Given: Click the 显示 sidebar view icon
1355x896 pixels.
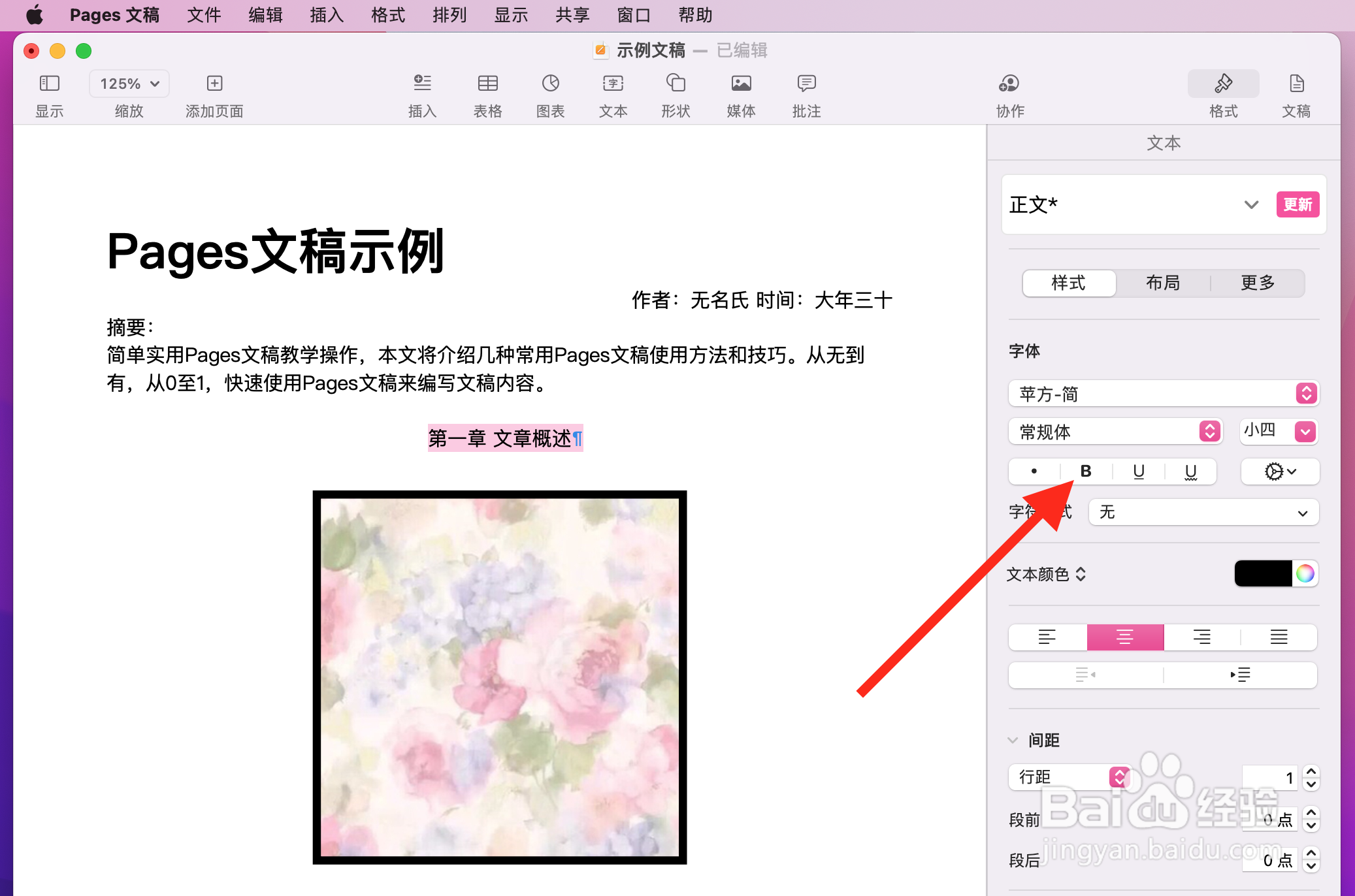Looking at the screenshot, I should pyautogui.click(x=50, y=84).
